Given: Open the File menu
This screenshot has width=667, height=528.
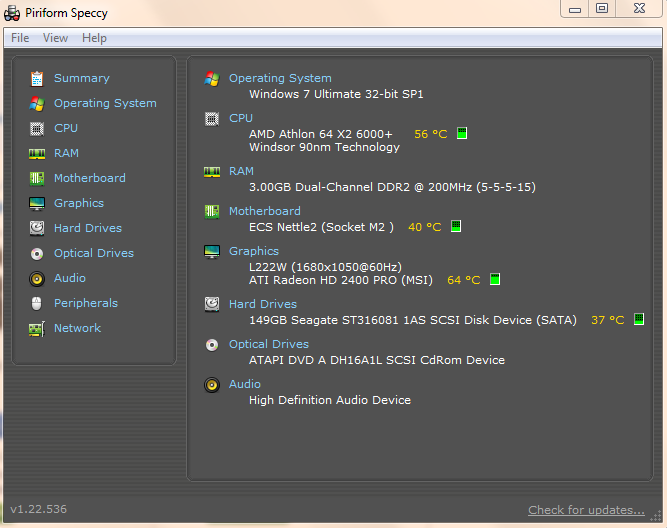Looking at the screenshot, I should coord(20,38).
